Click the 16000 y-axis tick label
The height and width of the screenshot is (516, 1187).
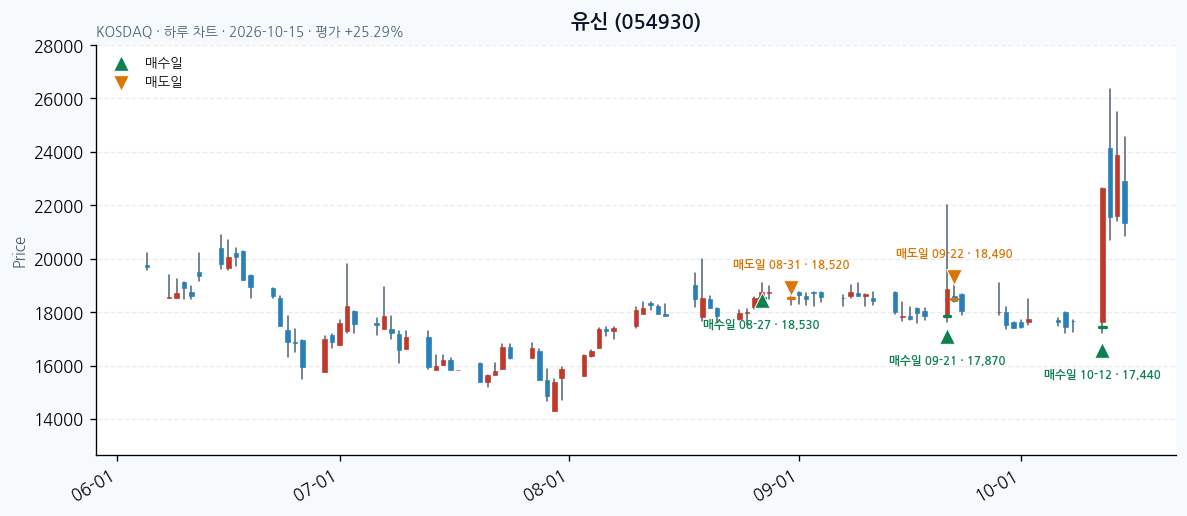pyautogui.click(x=59, y=366)
